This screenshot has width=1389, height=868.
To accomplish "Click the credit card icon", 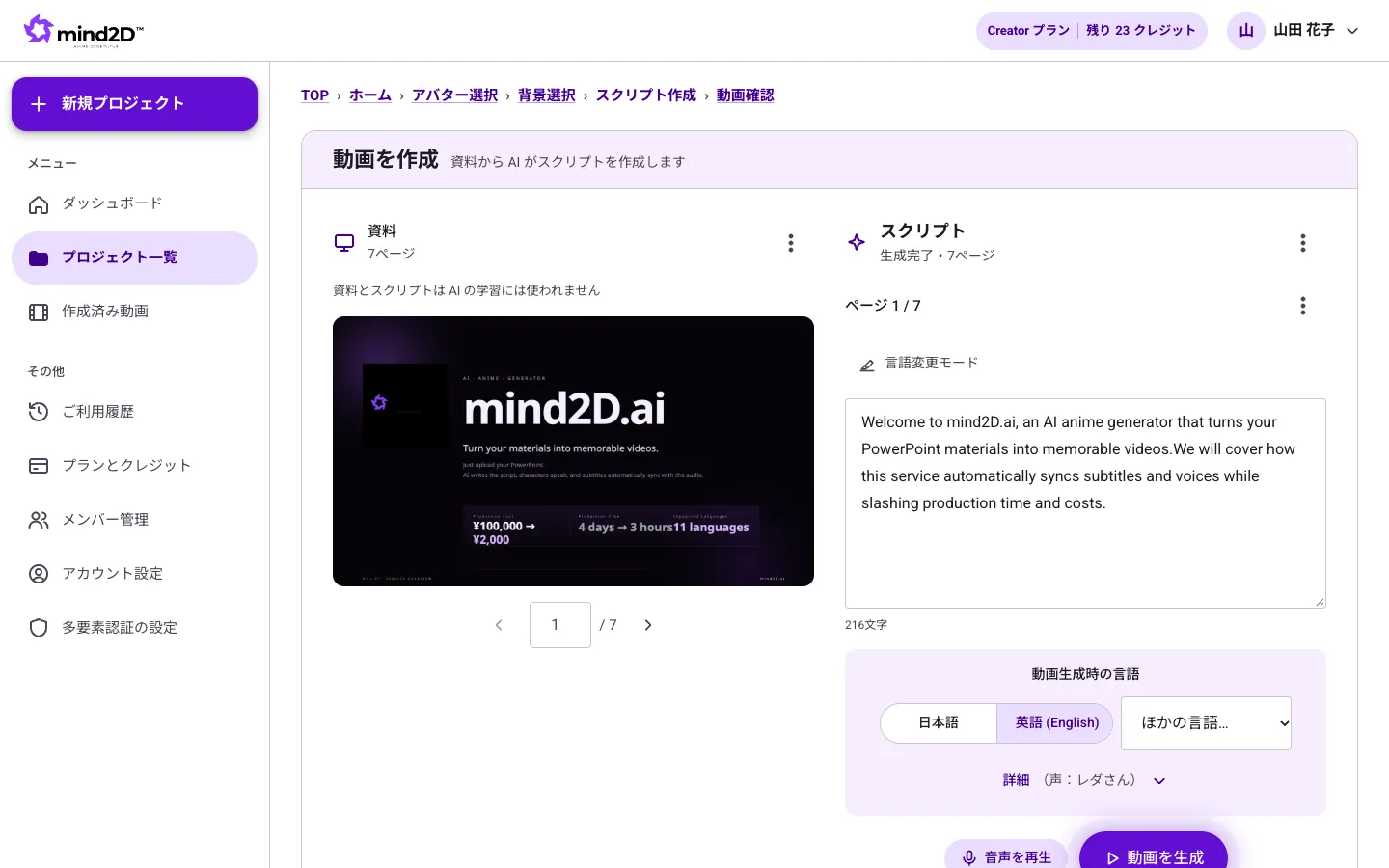I will [39, 466].
